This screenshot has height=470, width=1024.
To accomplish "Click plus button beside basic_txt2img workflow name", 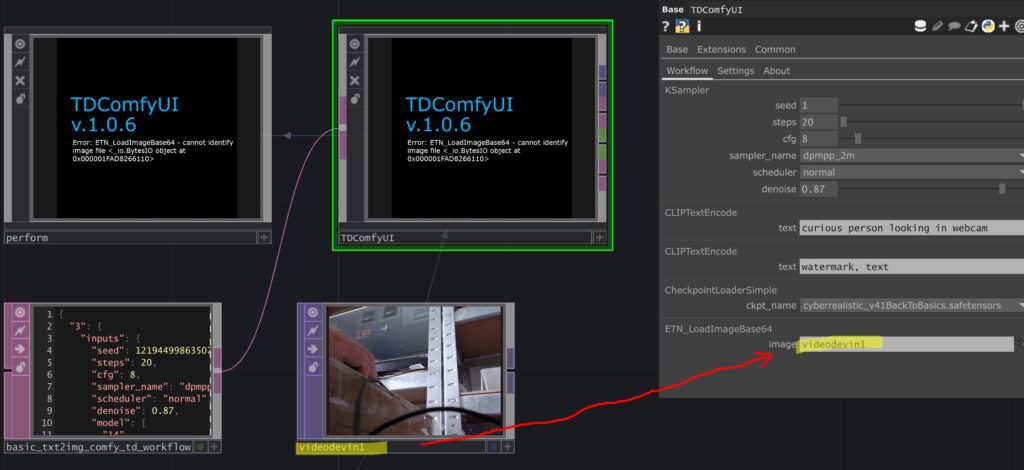I will (x=214, y=447).
